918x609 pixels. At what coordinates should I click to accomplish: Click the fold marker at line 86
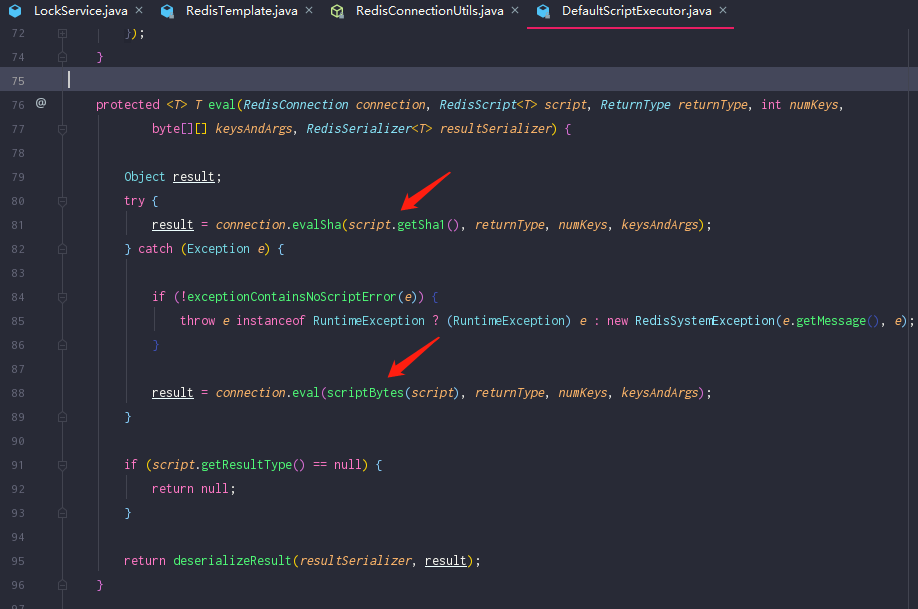[62, 344]
